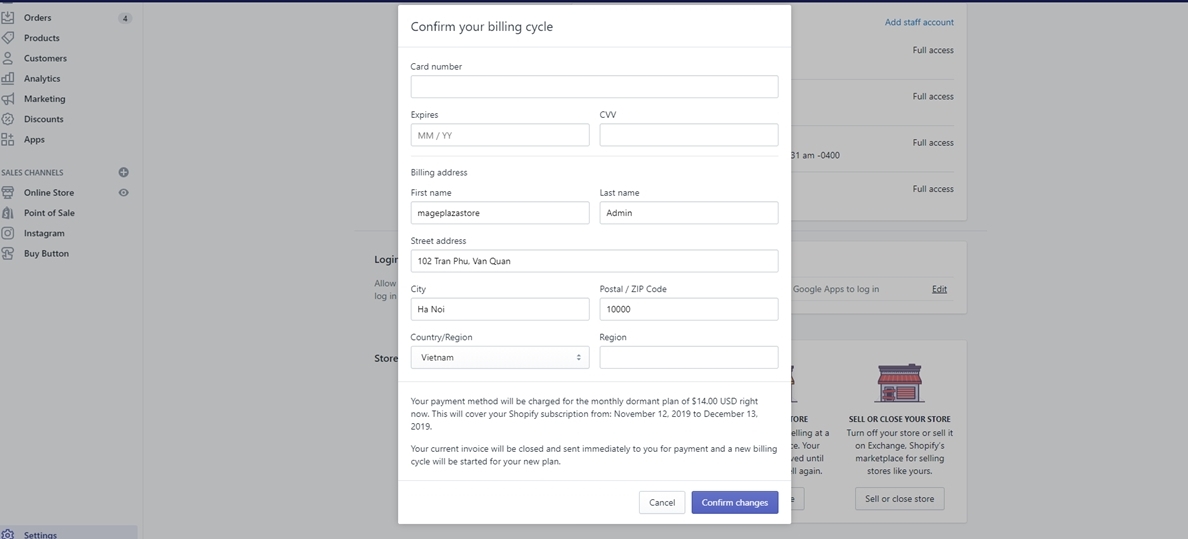Expand the Country/Region Vietnam dropdown

coord(499,357)
